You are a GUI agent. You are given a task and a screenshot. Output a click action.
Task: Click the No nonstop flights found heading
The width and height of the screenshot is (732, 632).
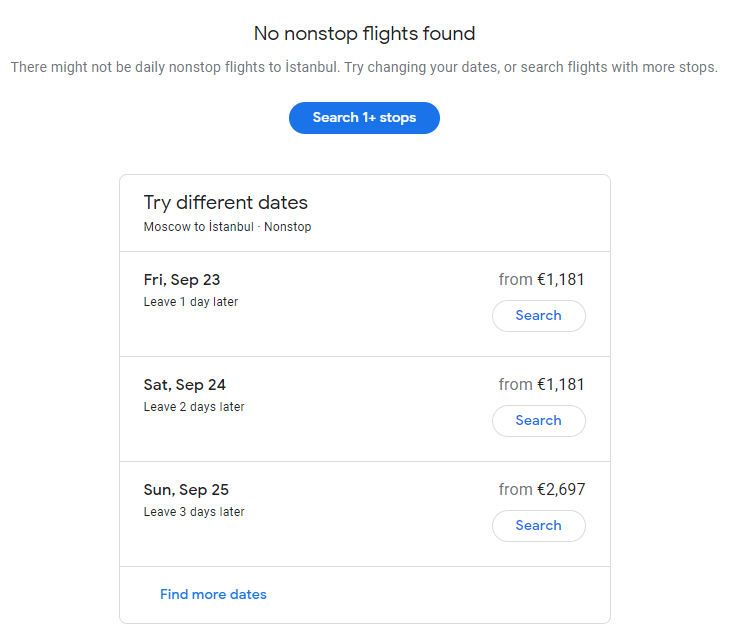[x=364, y=34]
